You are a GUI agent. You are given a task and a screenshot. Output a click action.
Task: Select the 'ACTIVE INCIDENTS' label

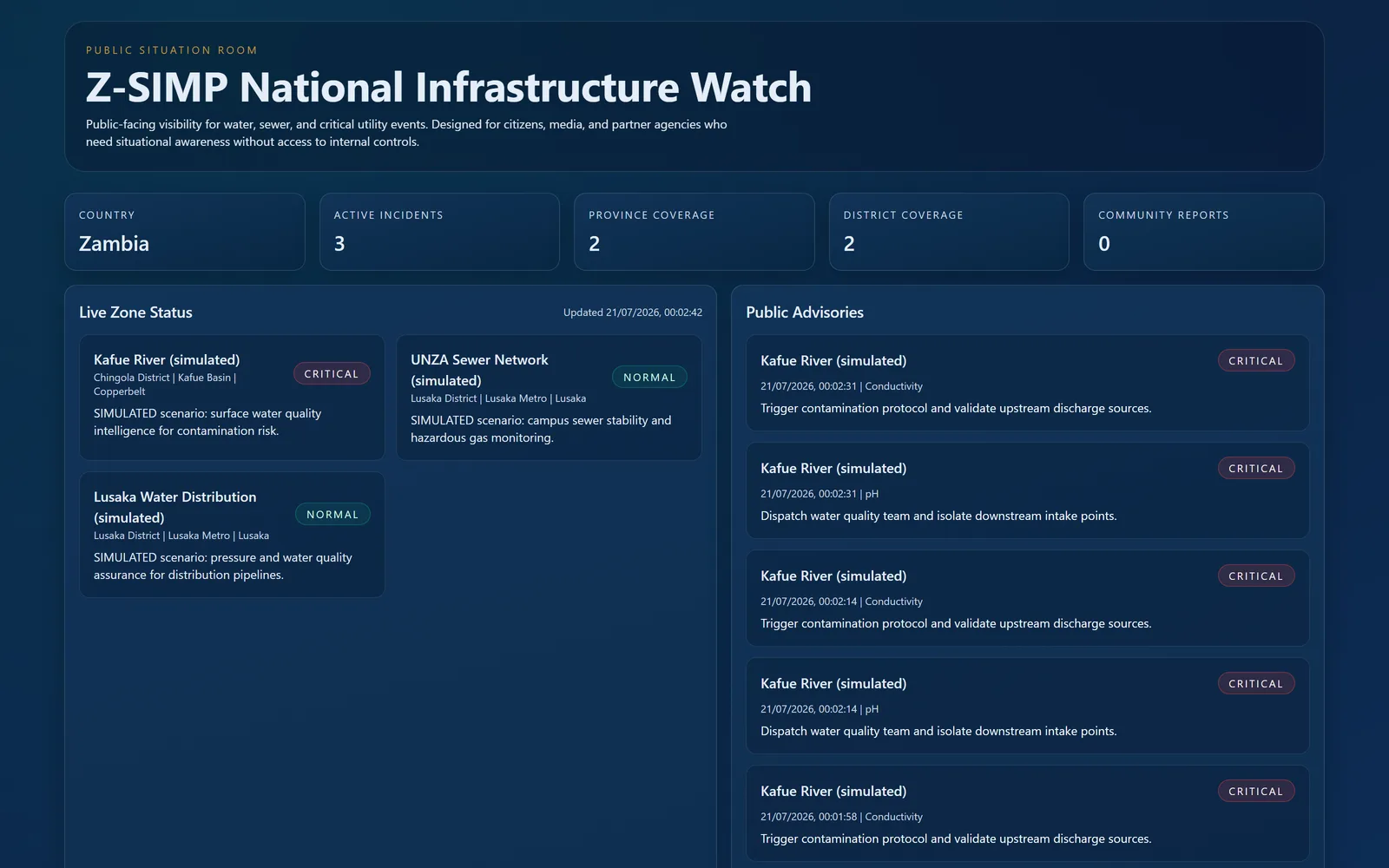pyautogui.click(x=388, y=215)
